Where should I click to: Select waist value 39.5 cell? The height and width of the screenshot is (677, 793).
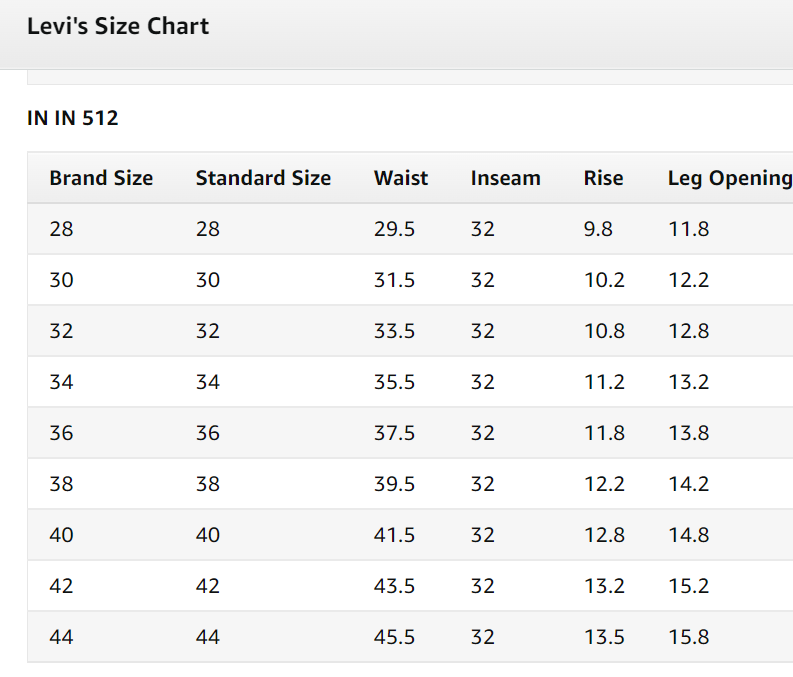[394, 484]
